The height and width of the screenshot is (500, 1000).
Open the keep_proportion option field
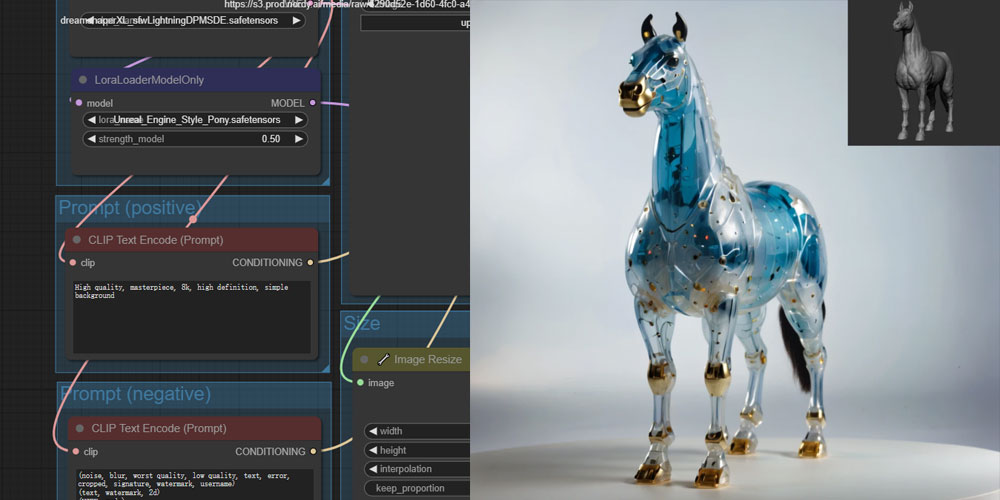tap(417, 489)
